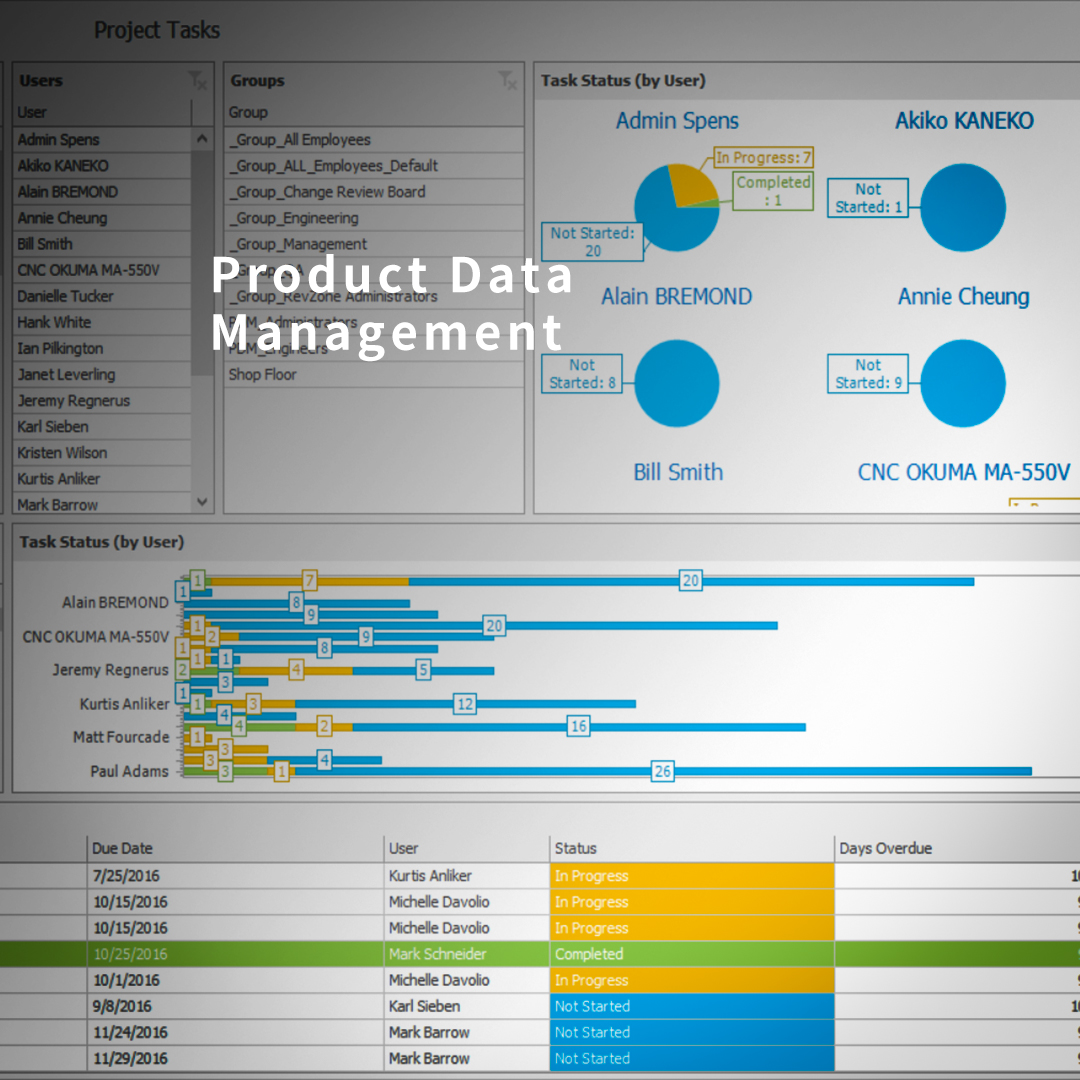Image resolution: width=1080 pixels, height=1080 pixels.
Task: Click the Akiko KANEKO pie chart
Action: point(962,208)
